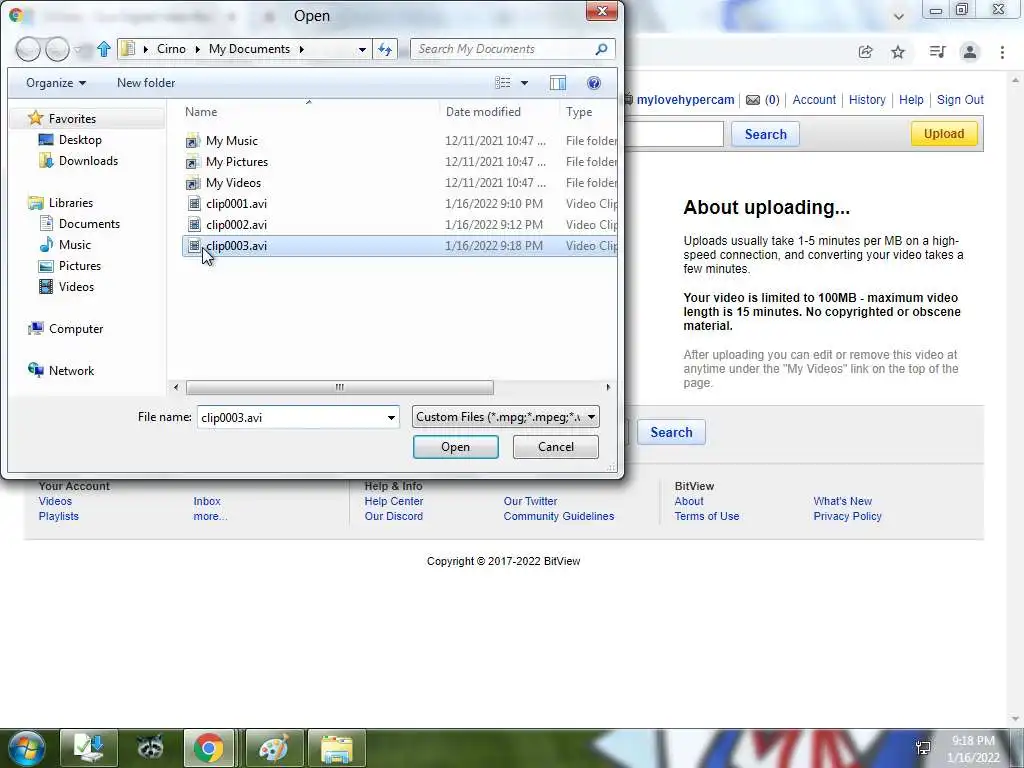This screenshot has height=768, width=1024.
Task: Select Network in navigation pane
Action: pos(61,370)
